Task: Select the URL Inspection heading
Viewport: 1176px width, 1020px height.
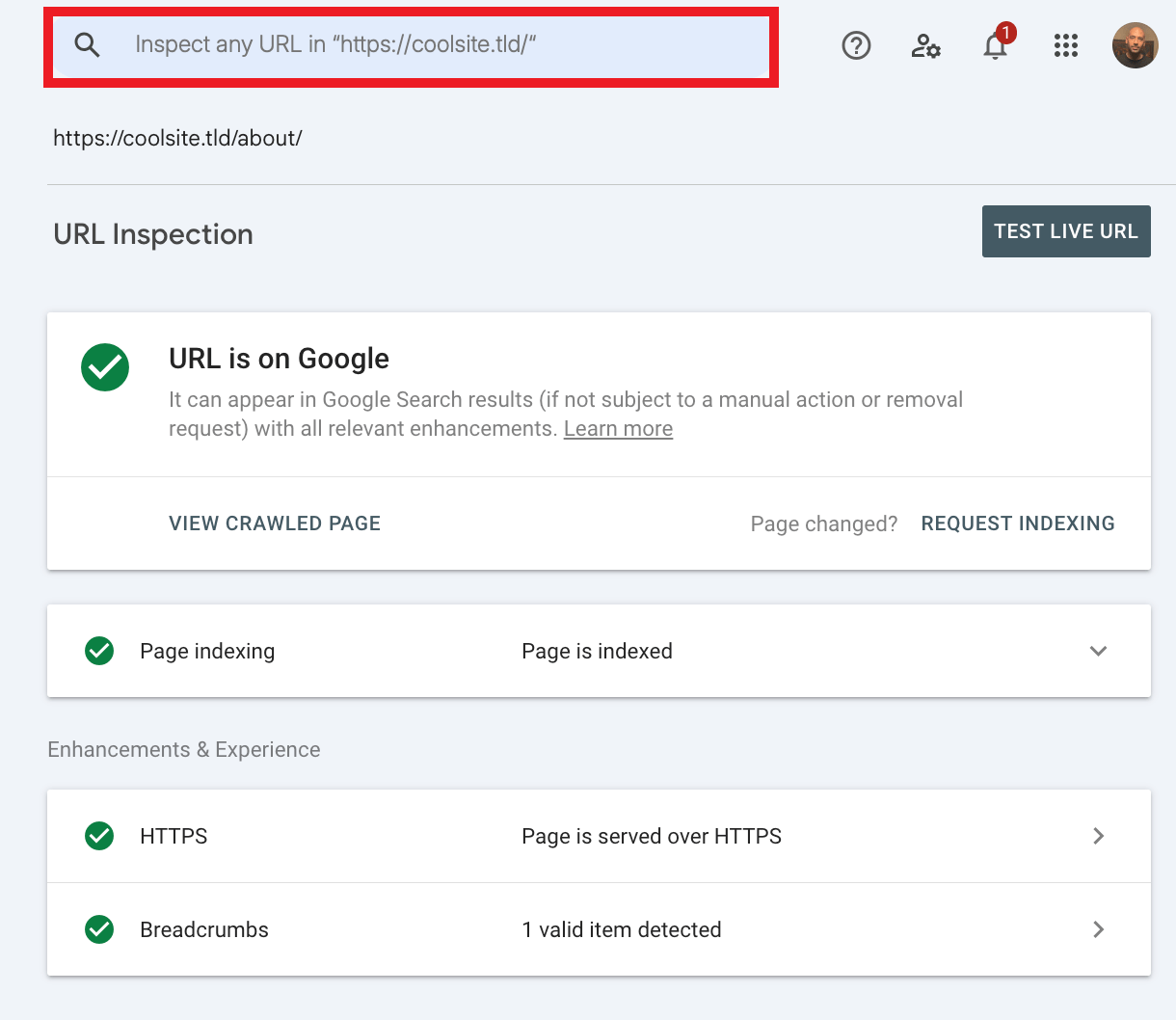Action: [152, 233]
